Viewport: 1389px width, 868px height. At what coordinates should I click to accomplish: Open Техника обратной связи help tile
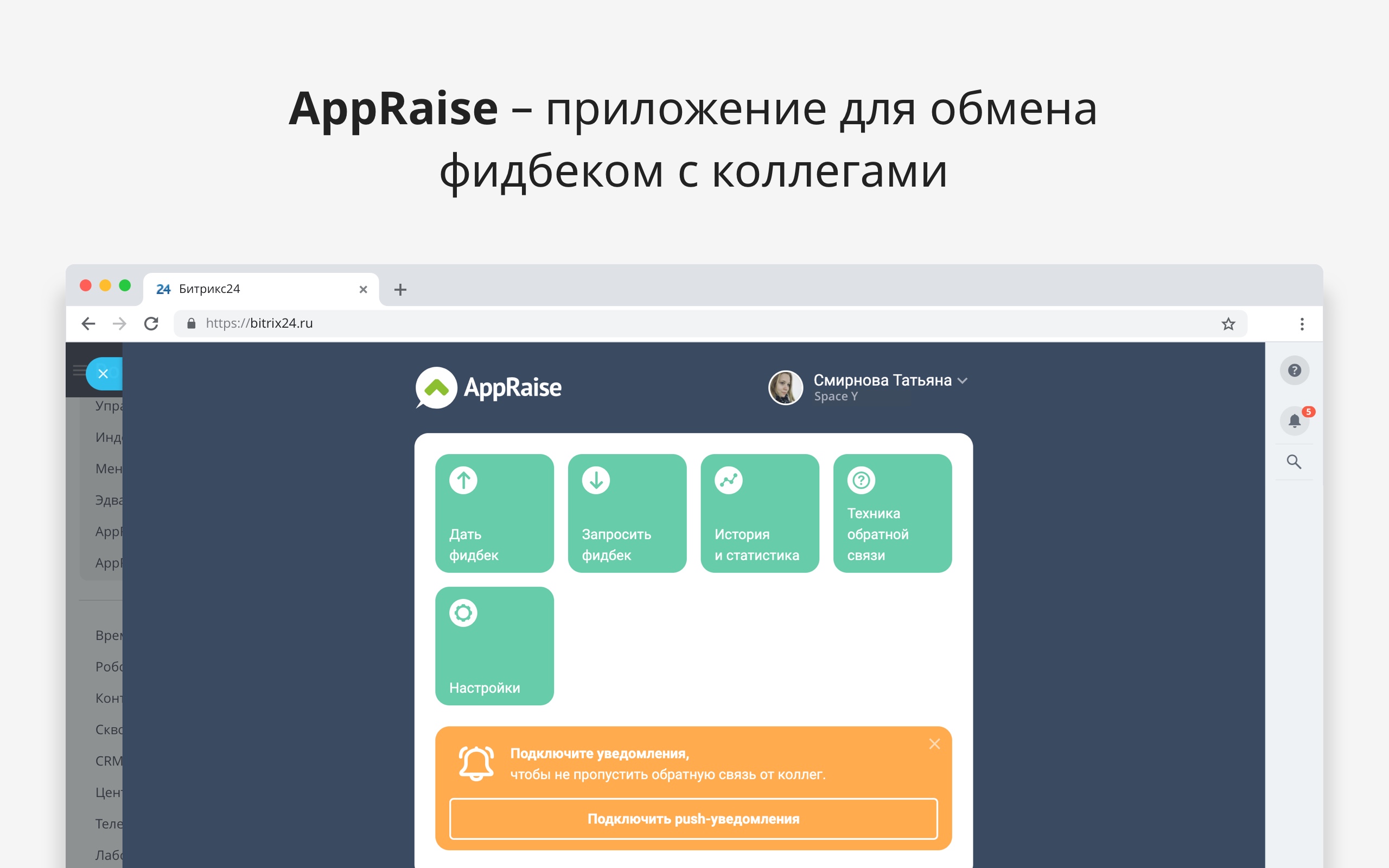(892, 513)
